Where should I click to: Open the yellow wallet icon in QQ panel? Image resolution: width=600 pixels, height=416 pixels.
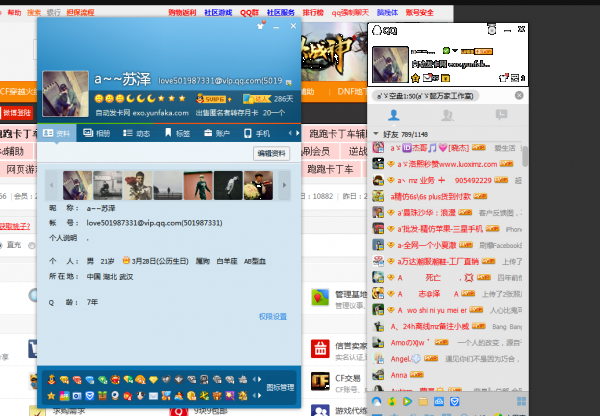pos(445,78)
